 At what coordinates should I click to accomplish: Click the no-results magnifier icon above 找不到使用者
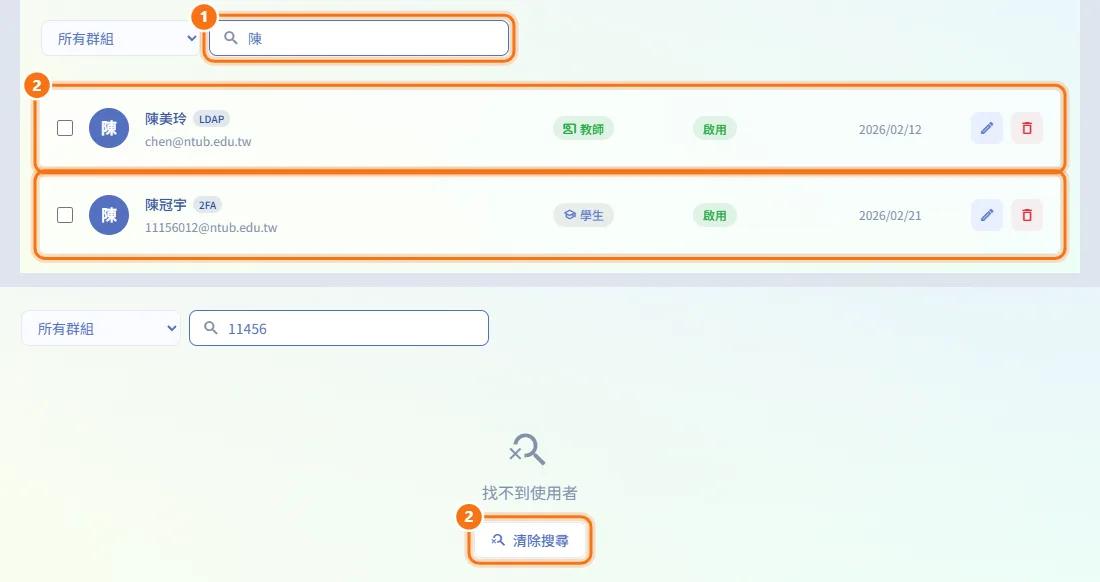(527, 449)
